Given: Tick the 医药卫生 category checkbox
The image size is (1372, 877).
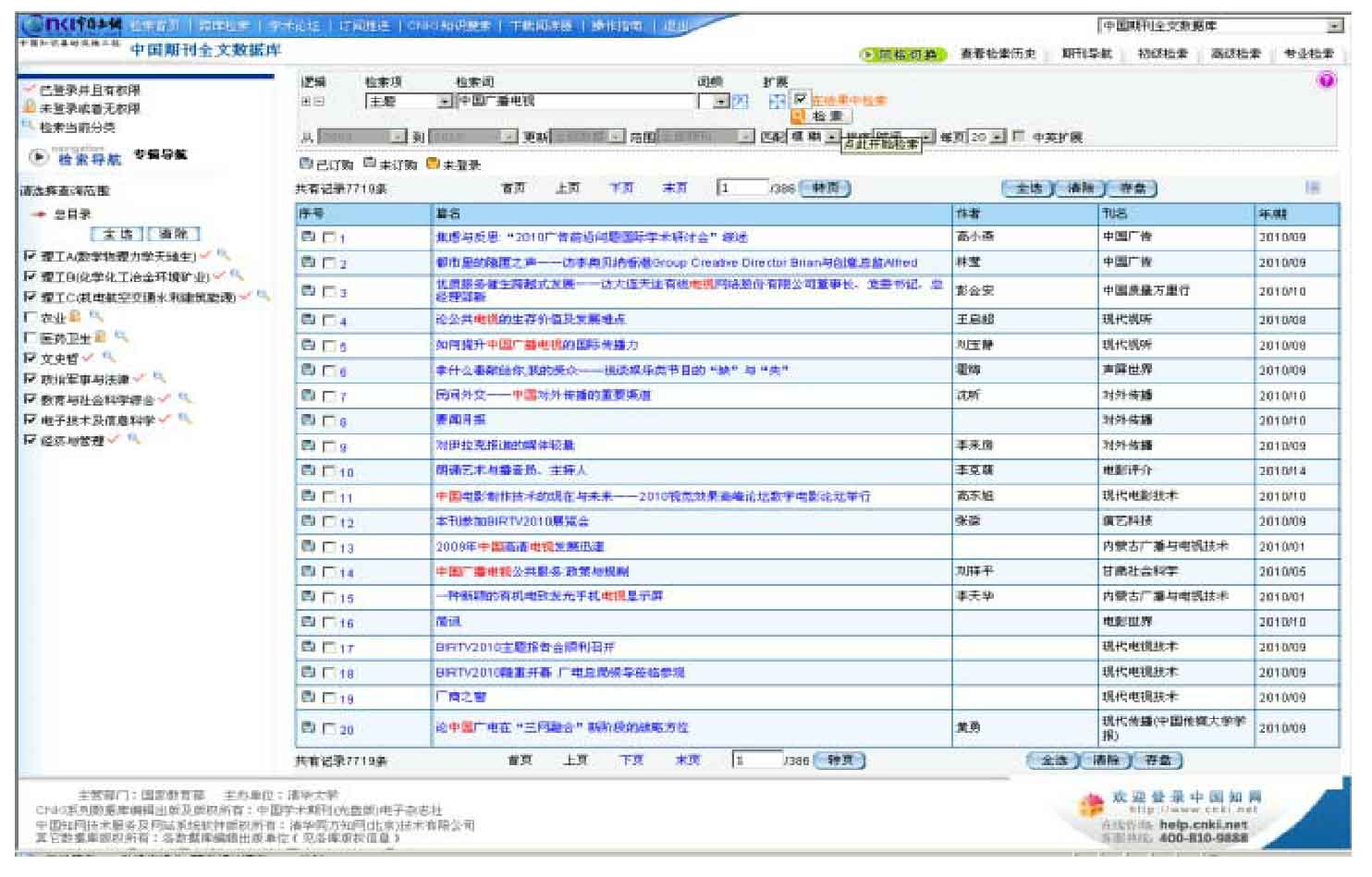Looking at the screenshot, I should [31, 337].
